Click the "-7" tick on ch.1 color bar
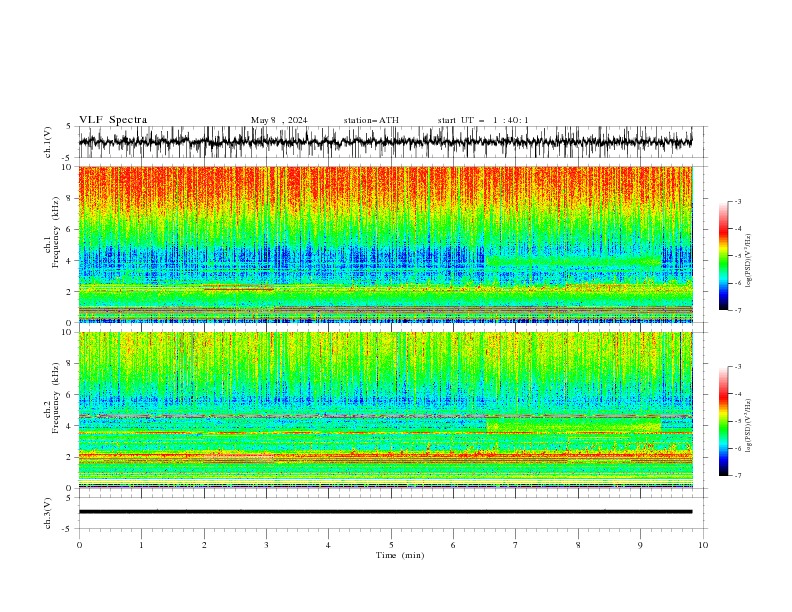The width and height of the screenshot is (792, 612). coord(738,310)
